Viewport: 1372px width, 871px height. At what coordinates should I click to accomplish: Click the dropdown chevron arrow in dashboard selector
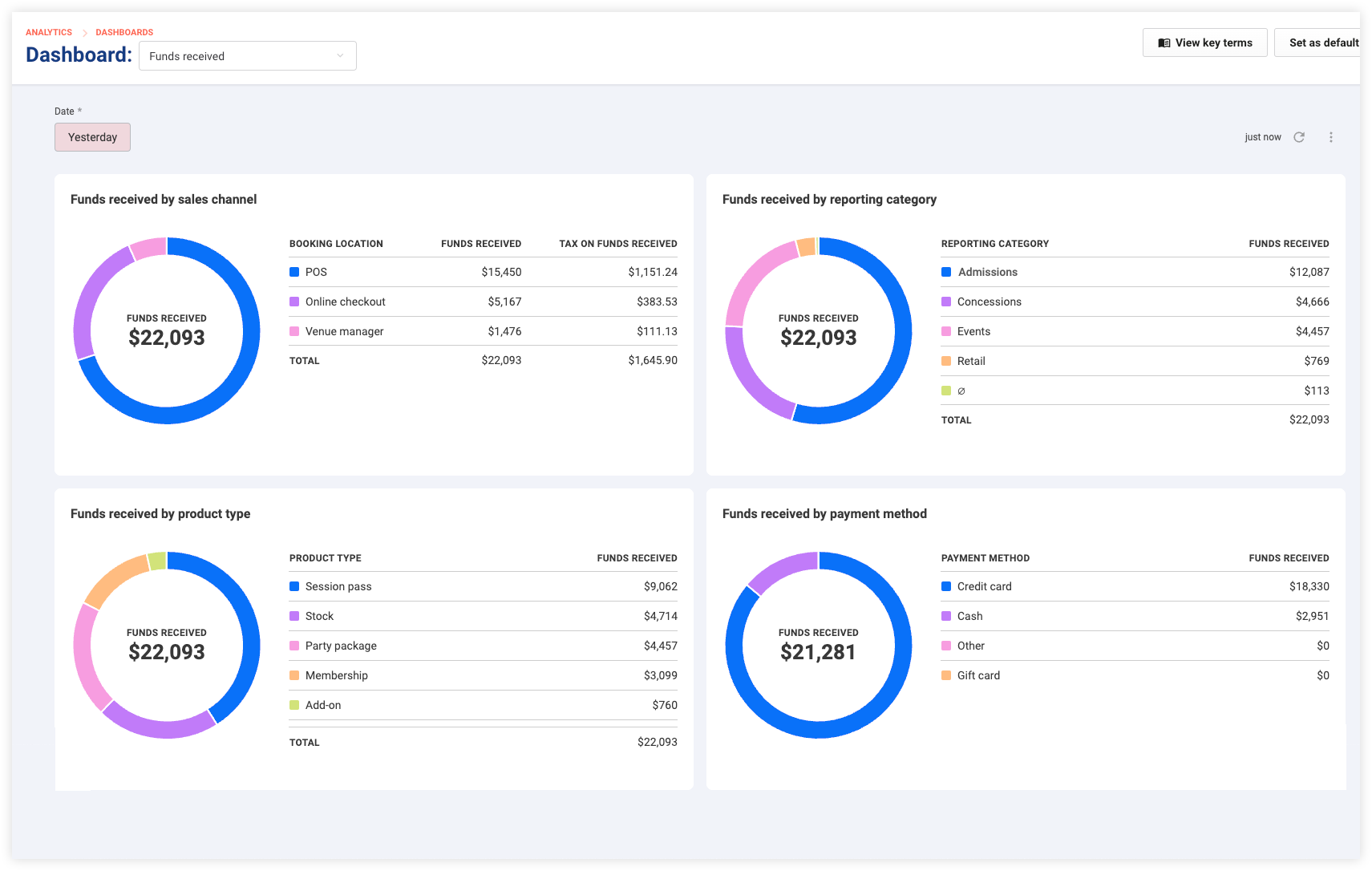click(x=340, y=56)
